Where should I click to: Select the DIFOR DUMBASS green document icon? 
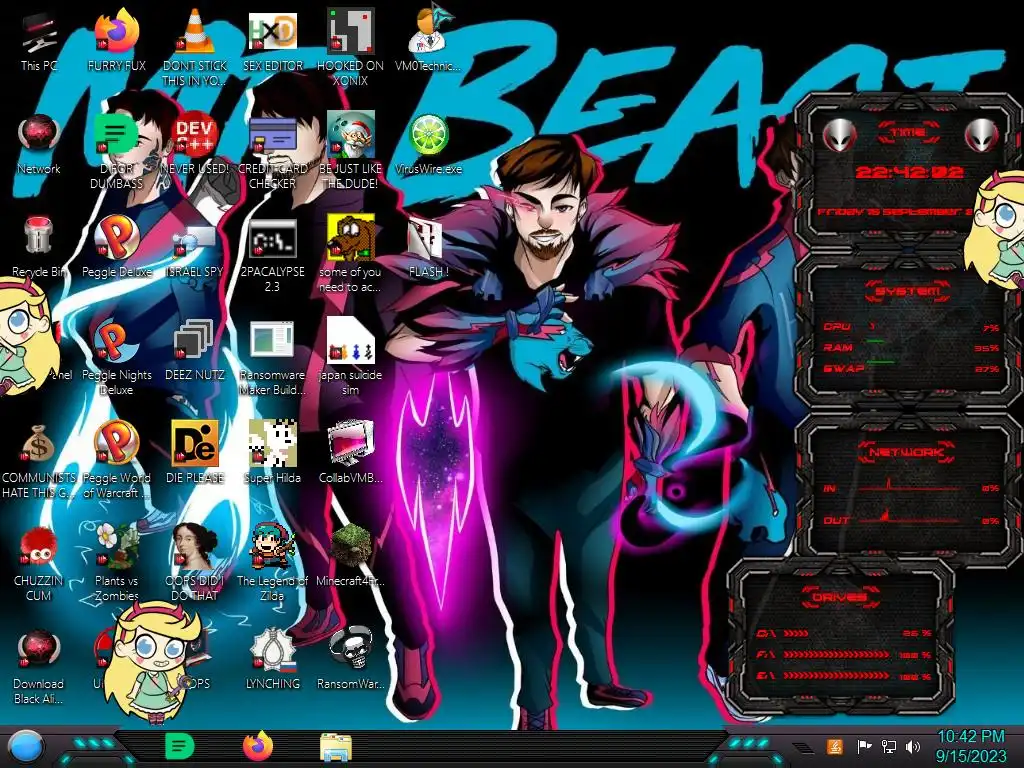[116, 135]
